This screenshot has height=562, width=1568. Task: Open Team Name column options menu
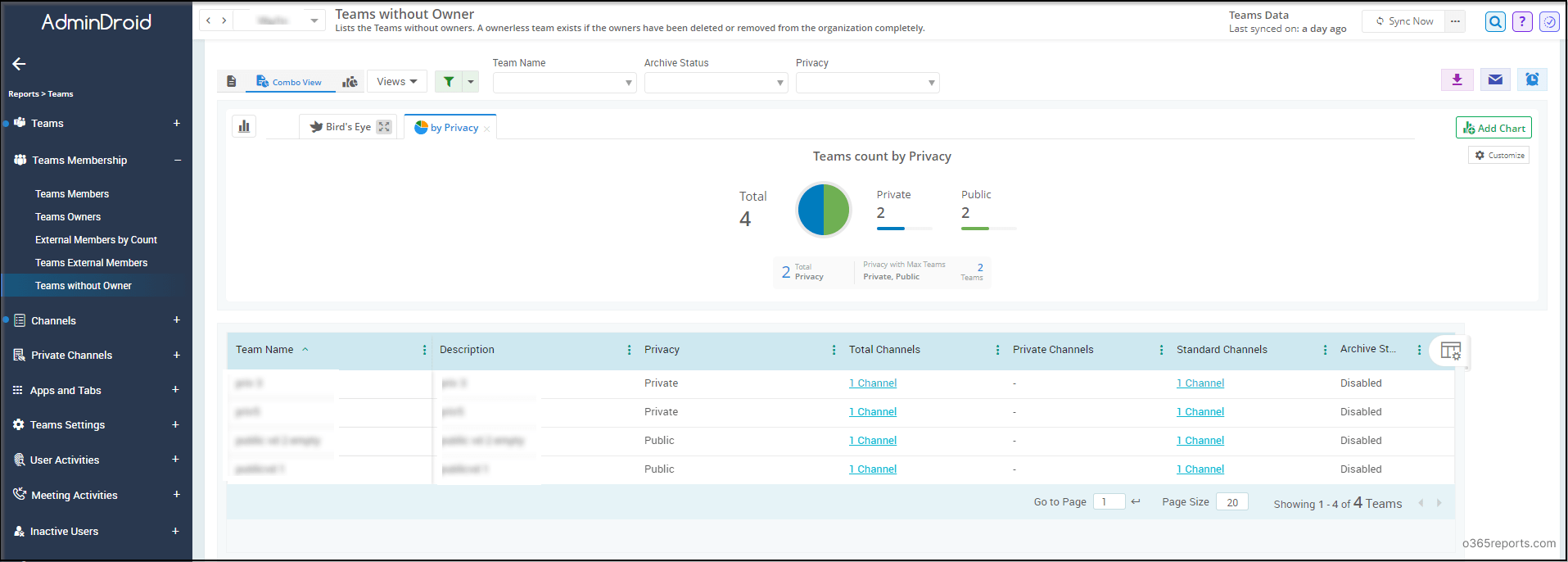424,350
